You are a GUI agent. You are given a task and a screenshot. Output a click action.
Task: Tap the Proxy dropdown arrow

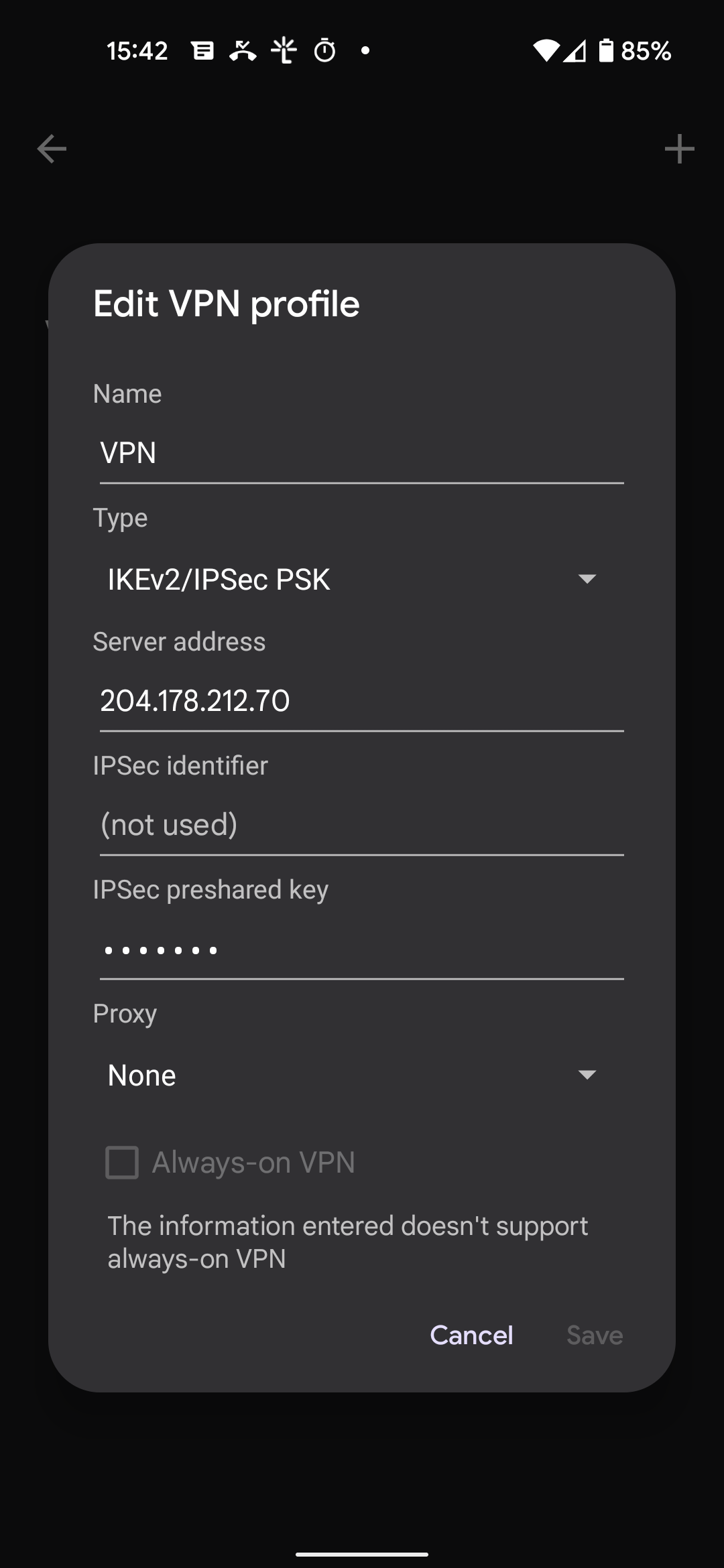pyautogui.click(x=587, y=1075)
